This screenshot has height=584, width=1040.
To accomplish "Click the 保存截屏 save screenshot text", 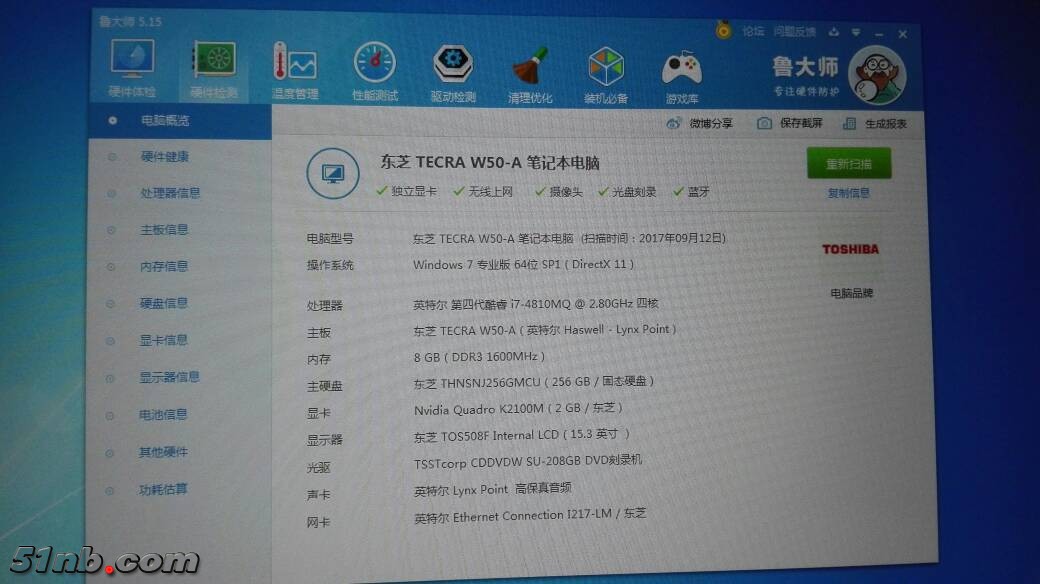I will click(x=801, y=123).
